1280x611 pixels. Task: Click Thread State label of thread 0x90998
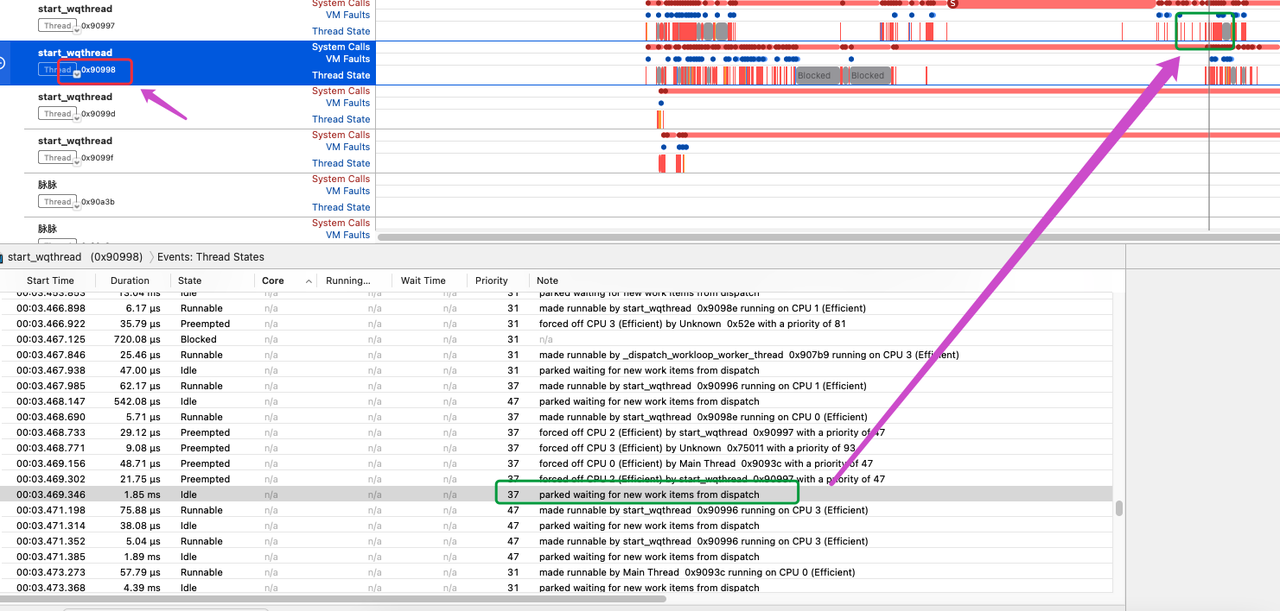point(341,75)
